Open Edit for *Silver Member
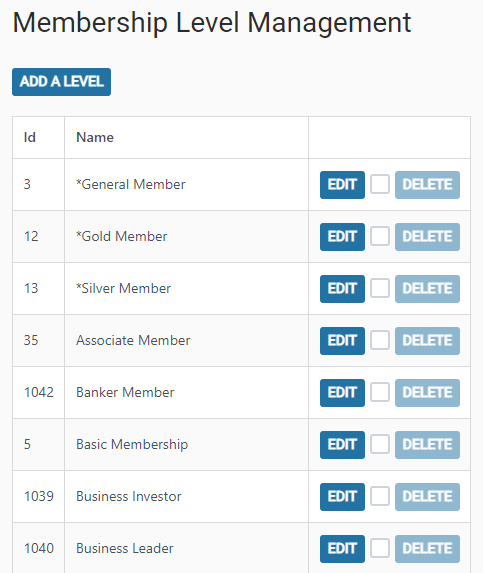The width and height of the screenshot is (483, 573). click(x=342, y=289)
